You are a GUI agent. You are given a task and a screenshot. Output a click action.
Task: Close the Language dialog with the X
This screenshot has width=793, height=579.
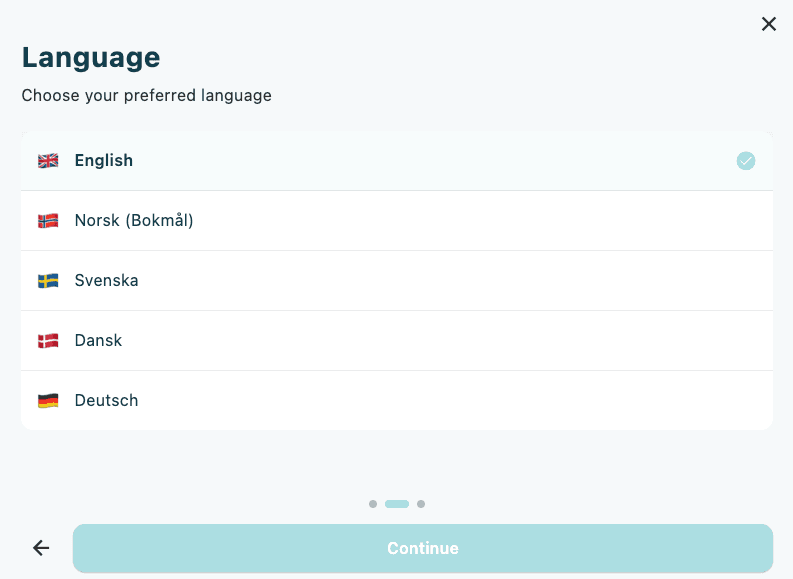coord(768,24)
